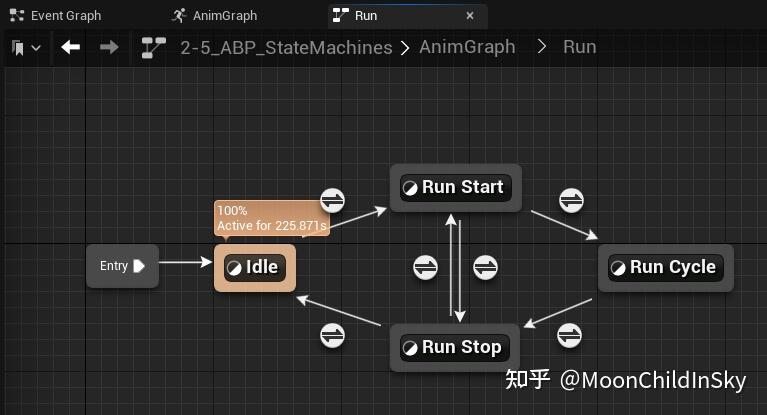The height and width of the screenshot is (415, 767).
Task: Click the Event Graph tab icon
Action: [17, 16]
